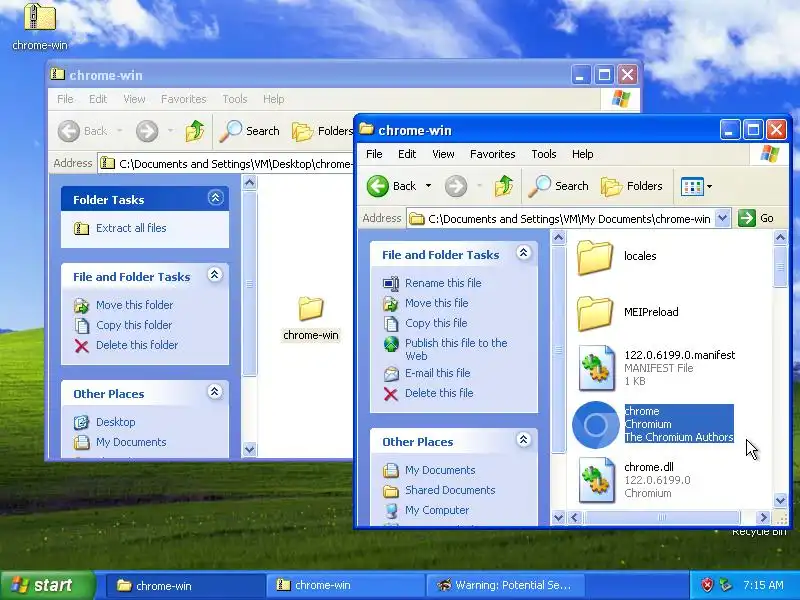
Task: Click Rename this file
Action: coord(443,283)
